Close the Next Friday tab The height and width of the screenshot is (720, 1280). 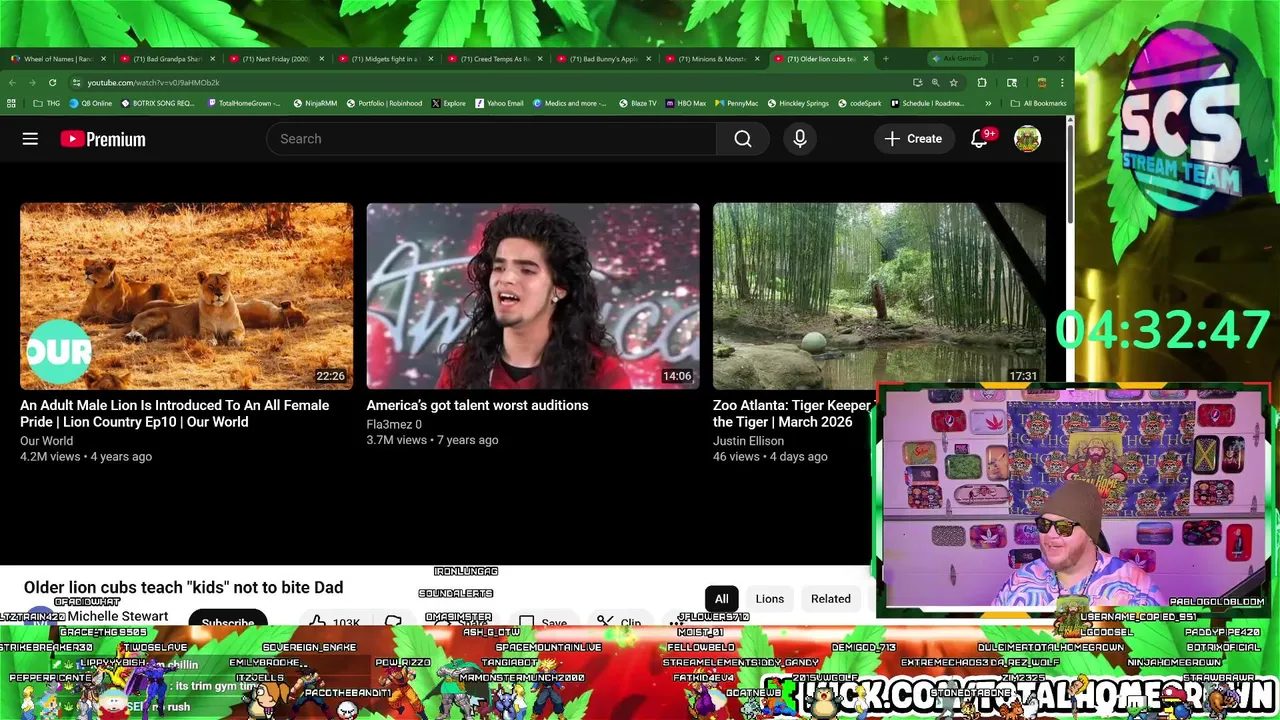(x=321, y=59)
